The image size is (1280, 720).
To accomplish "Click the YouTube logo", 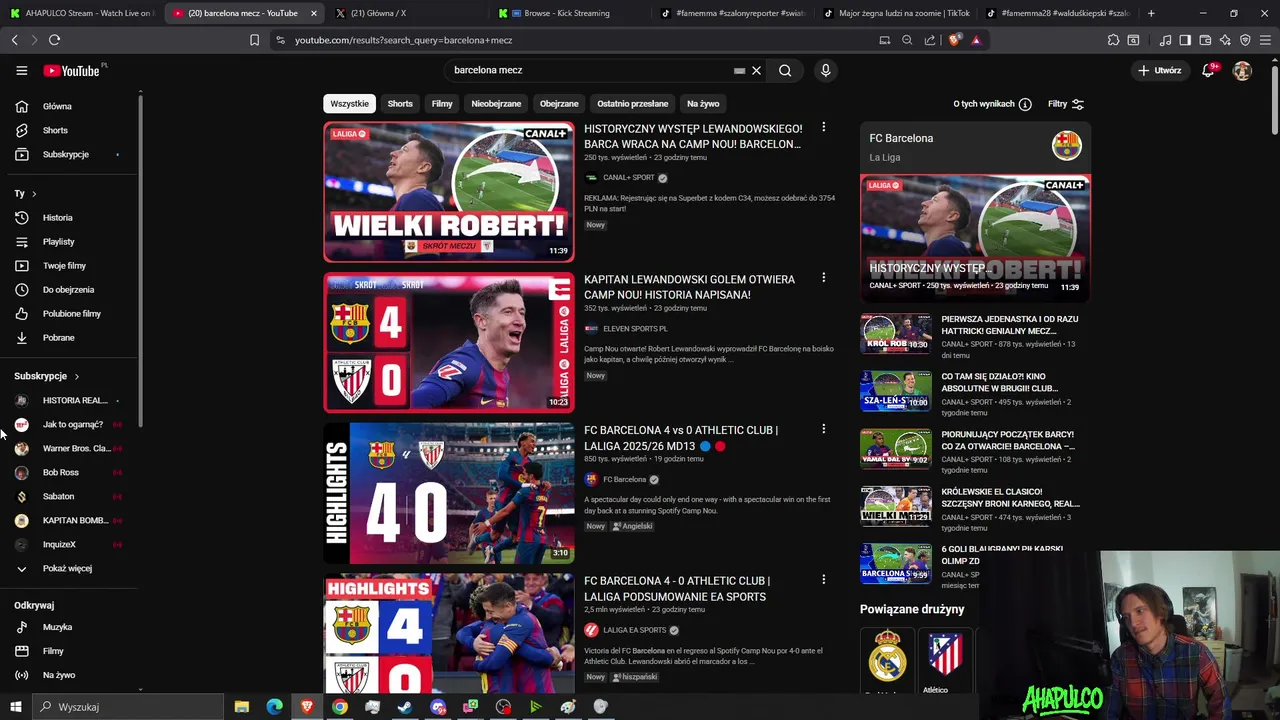I will coord(72,71).
